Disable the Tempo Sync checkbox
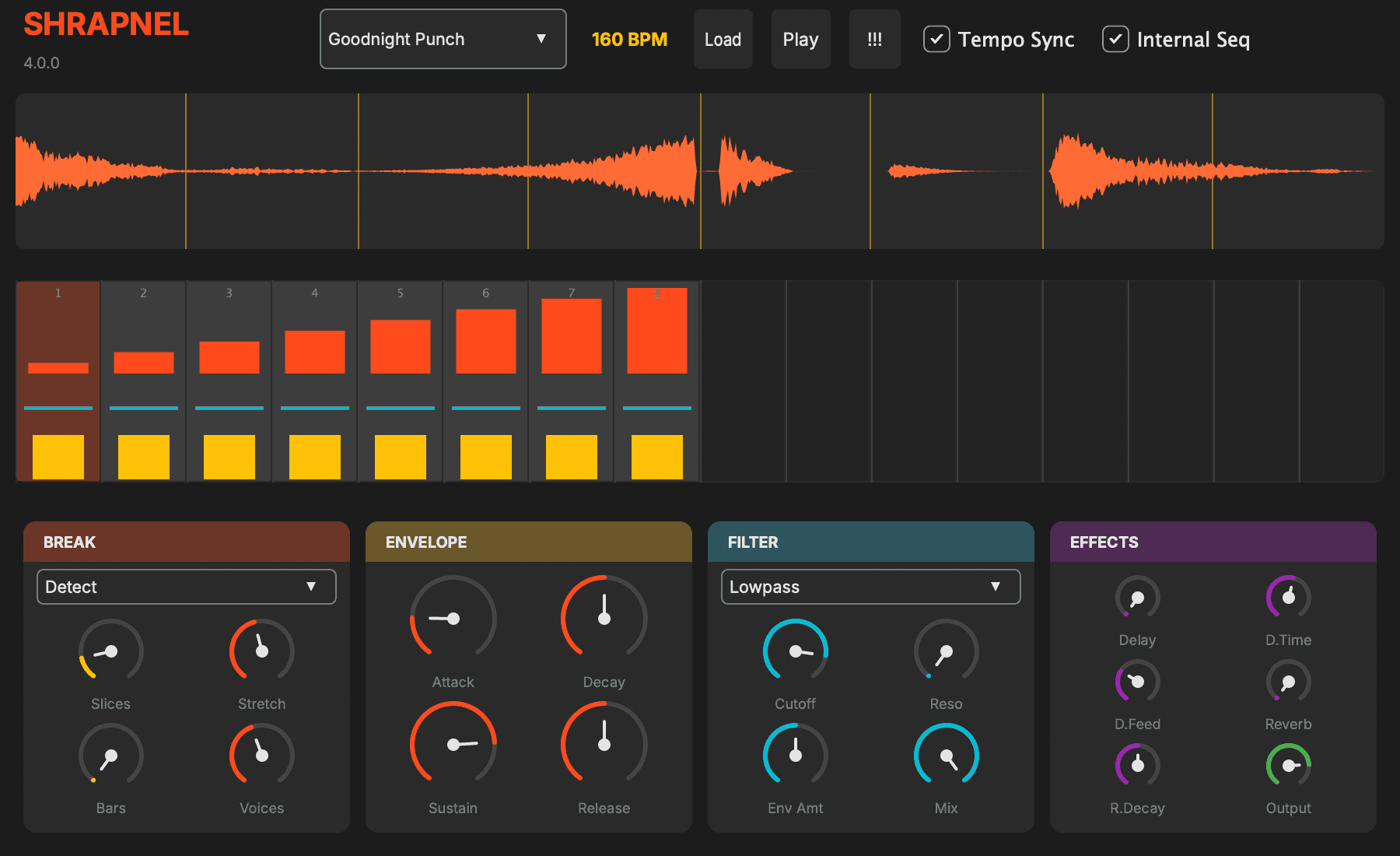This screenshot has width=1400, height=856. (x=936, y=39)
